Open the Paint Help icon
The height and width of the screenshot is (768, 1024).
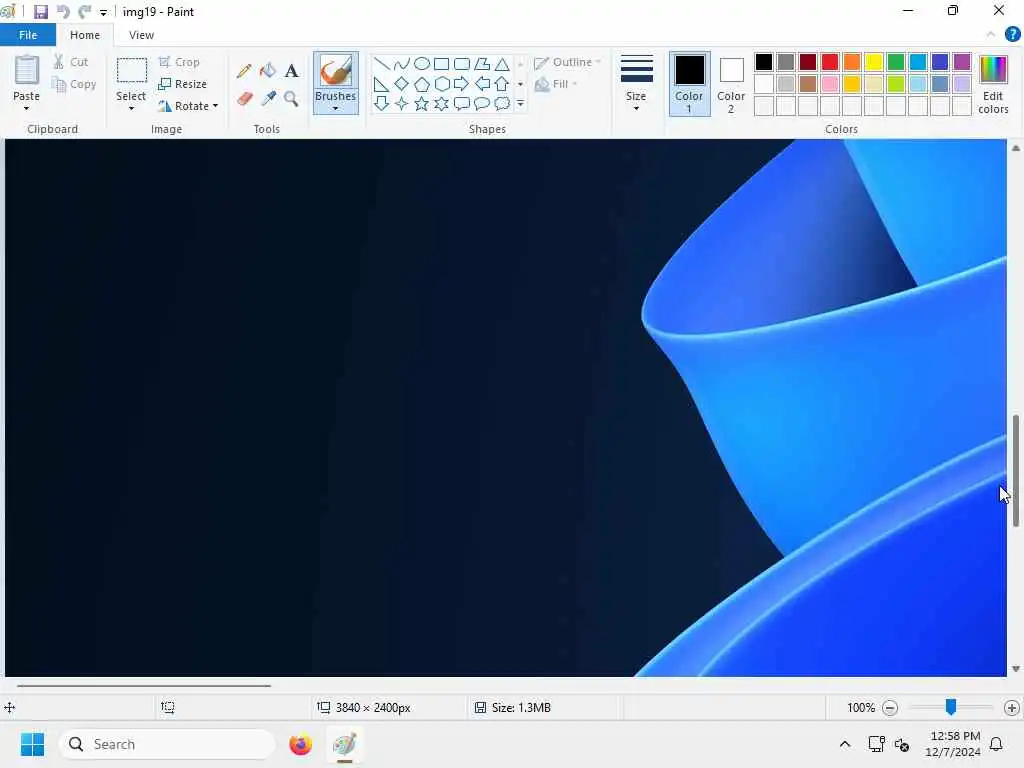[1012, 35]
